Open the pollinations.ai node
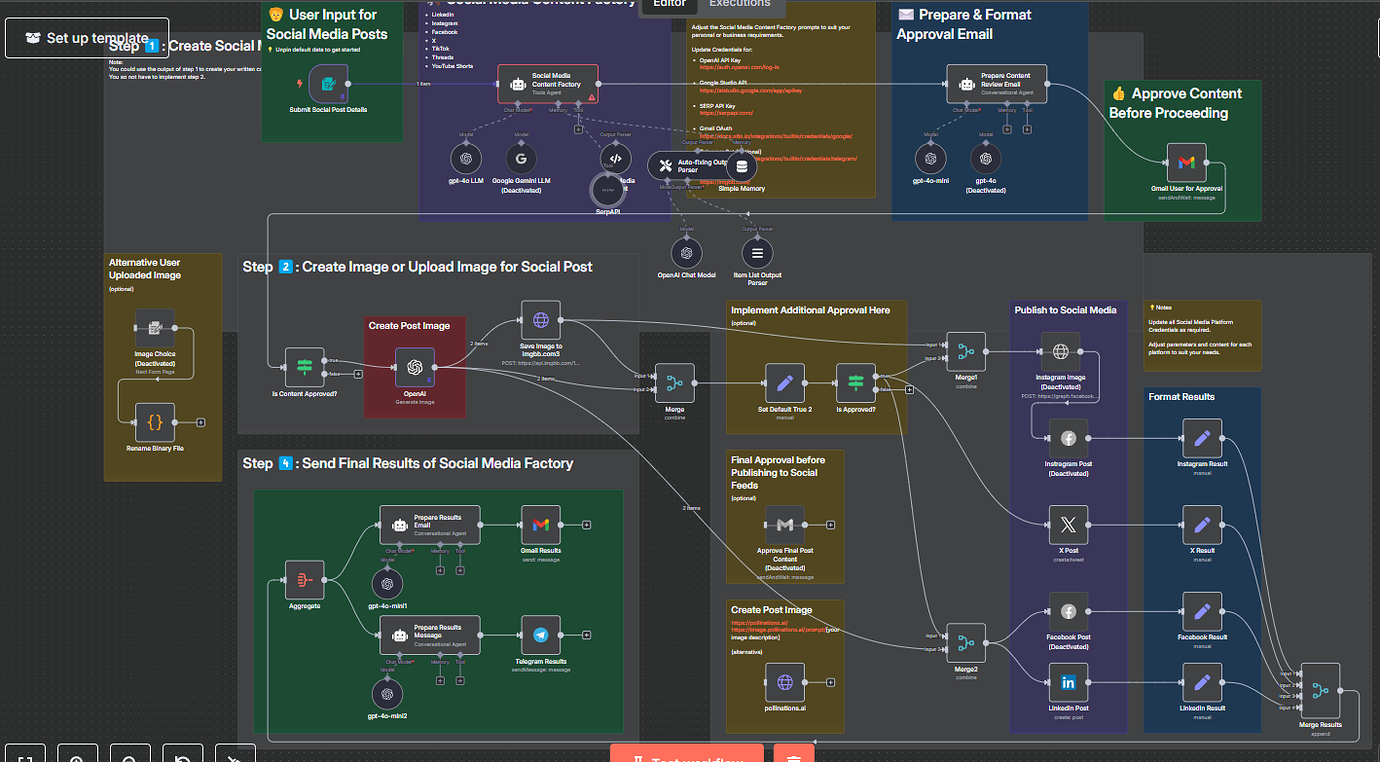The width and height of the screenshot is (1380, 762). click(785, 682)
